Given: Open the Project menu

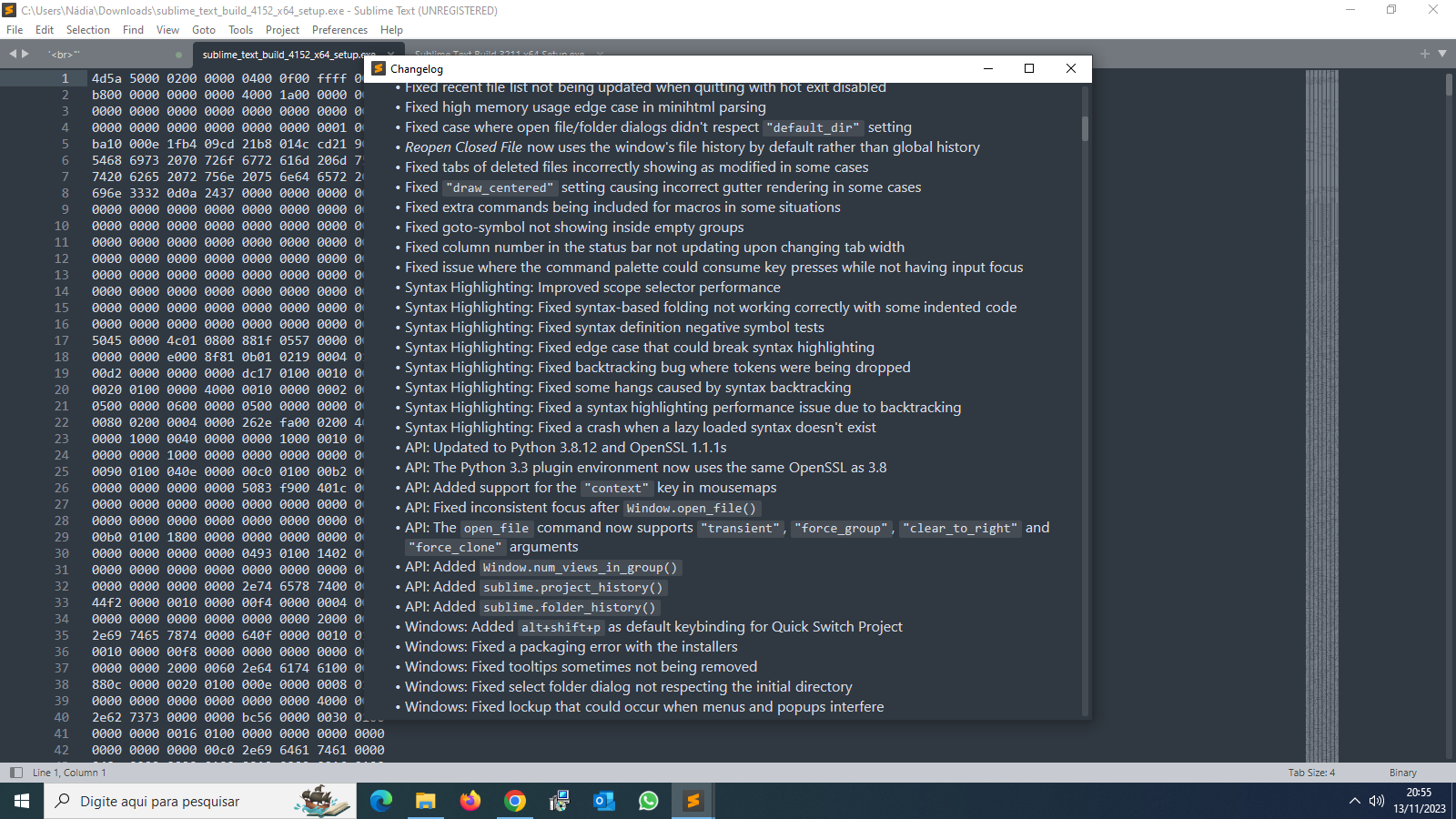Looking at the screenshot, I should 282,30.
